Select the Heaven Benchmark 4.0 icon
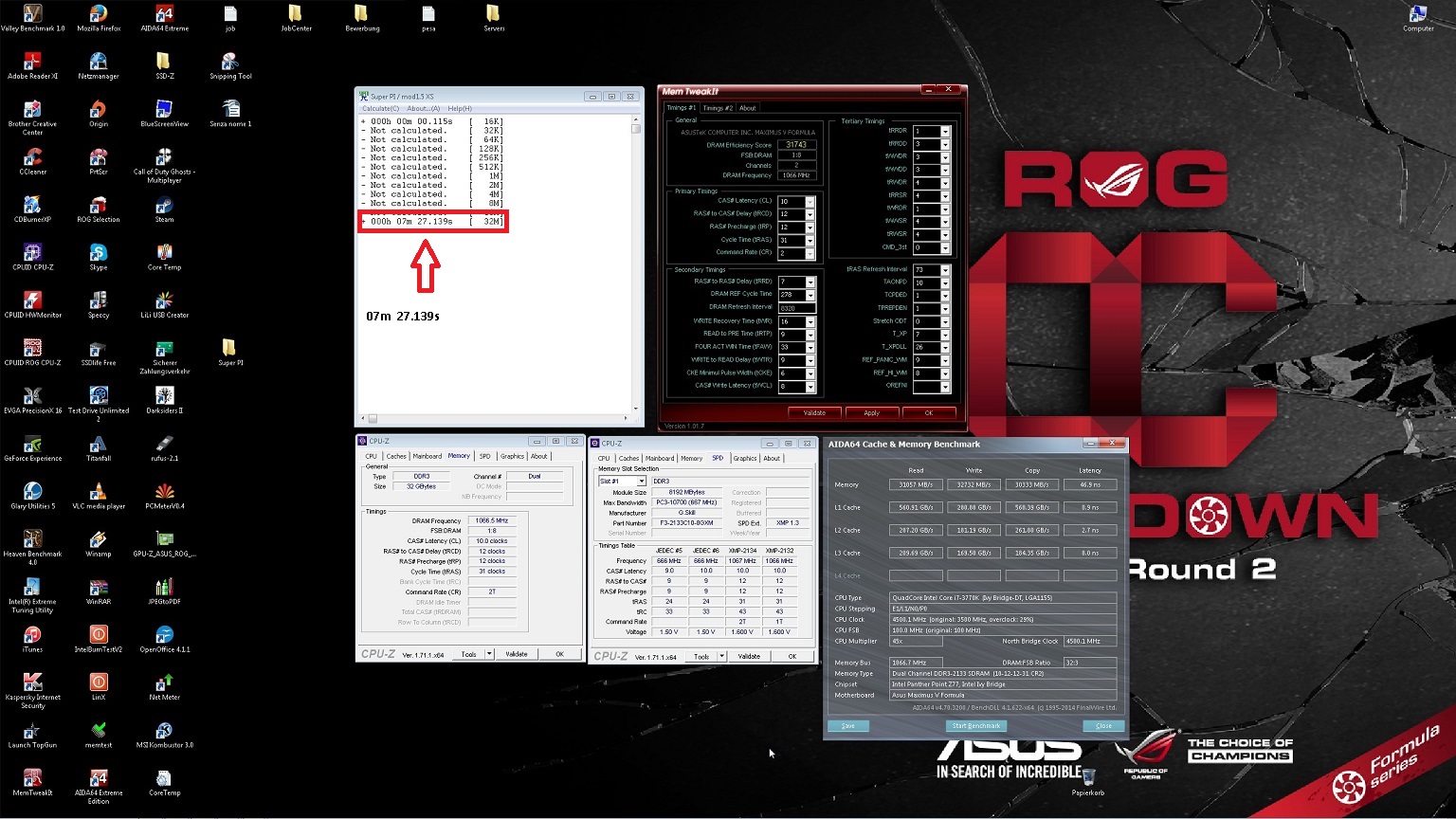 coord(32,548)
